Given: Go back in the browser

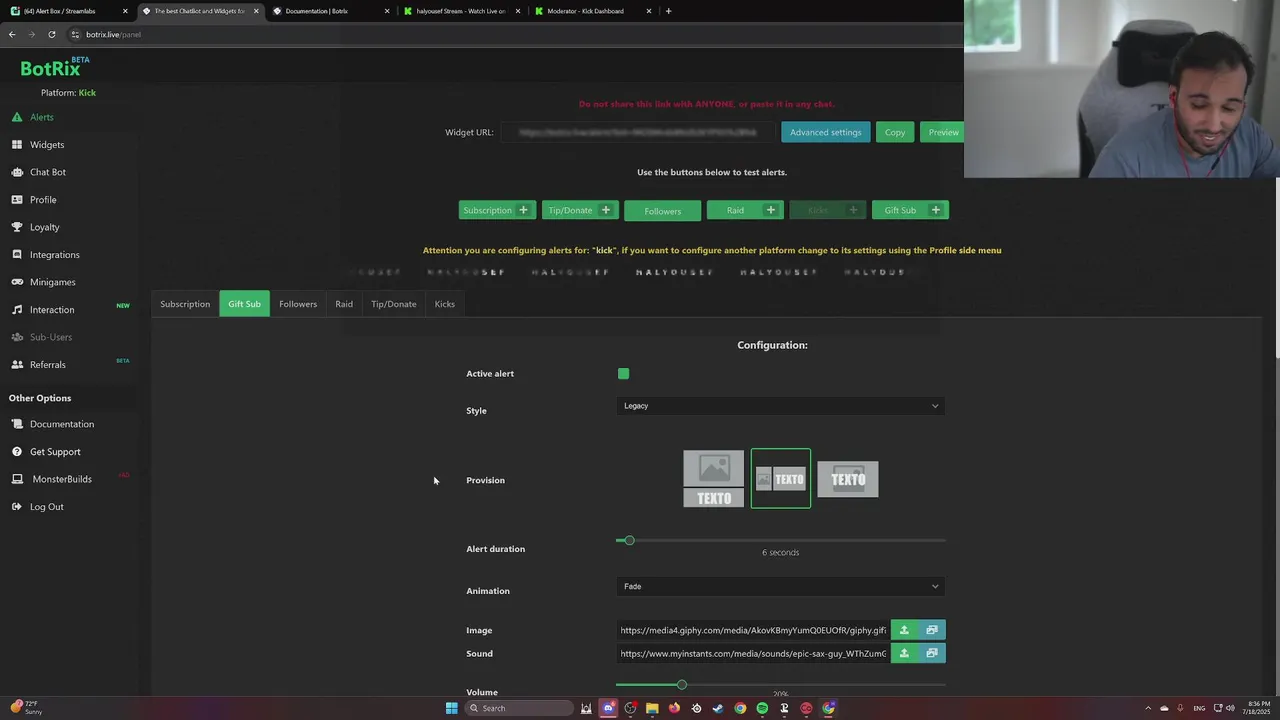Looking at the screenshot, I should [12, 34].
